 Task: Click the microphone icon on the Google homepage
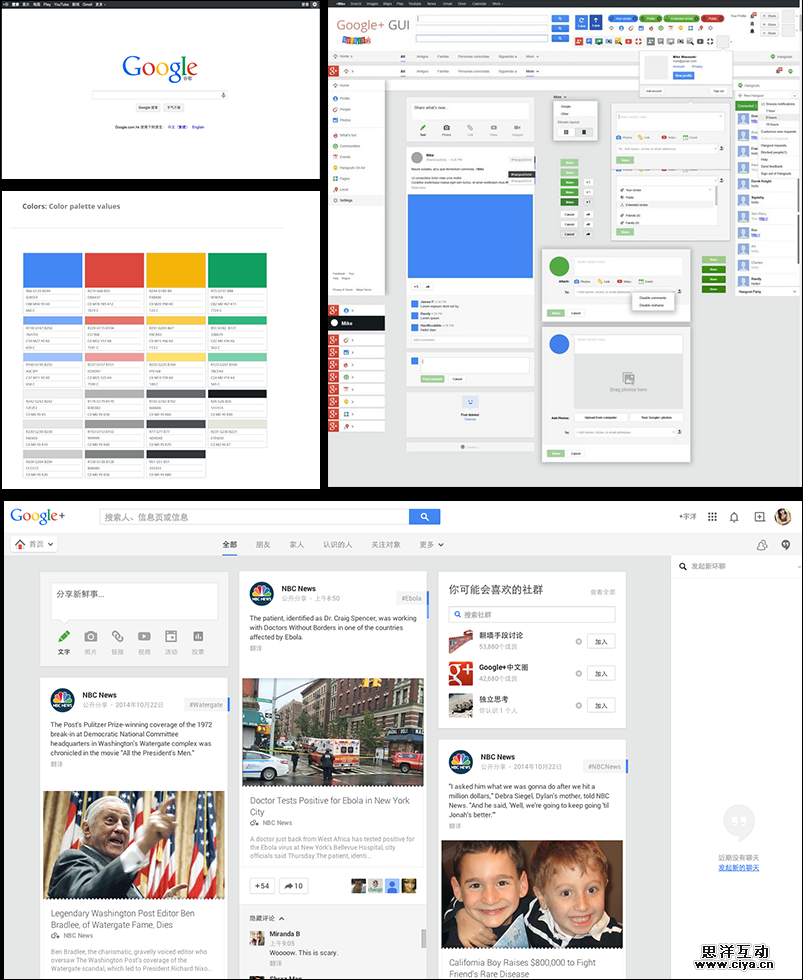(223, 95)
